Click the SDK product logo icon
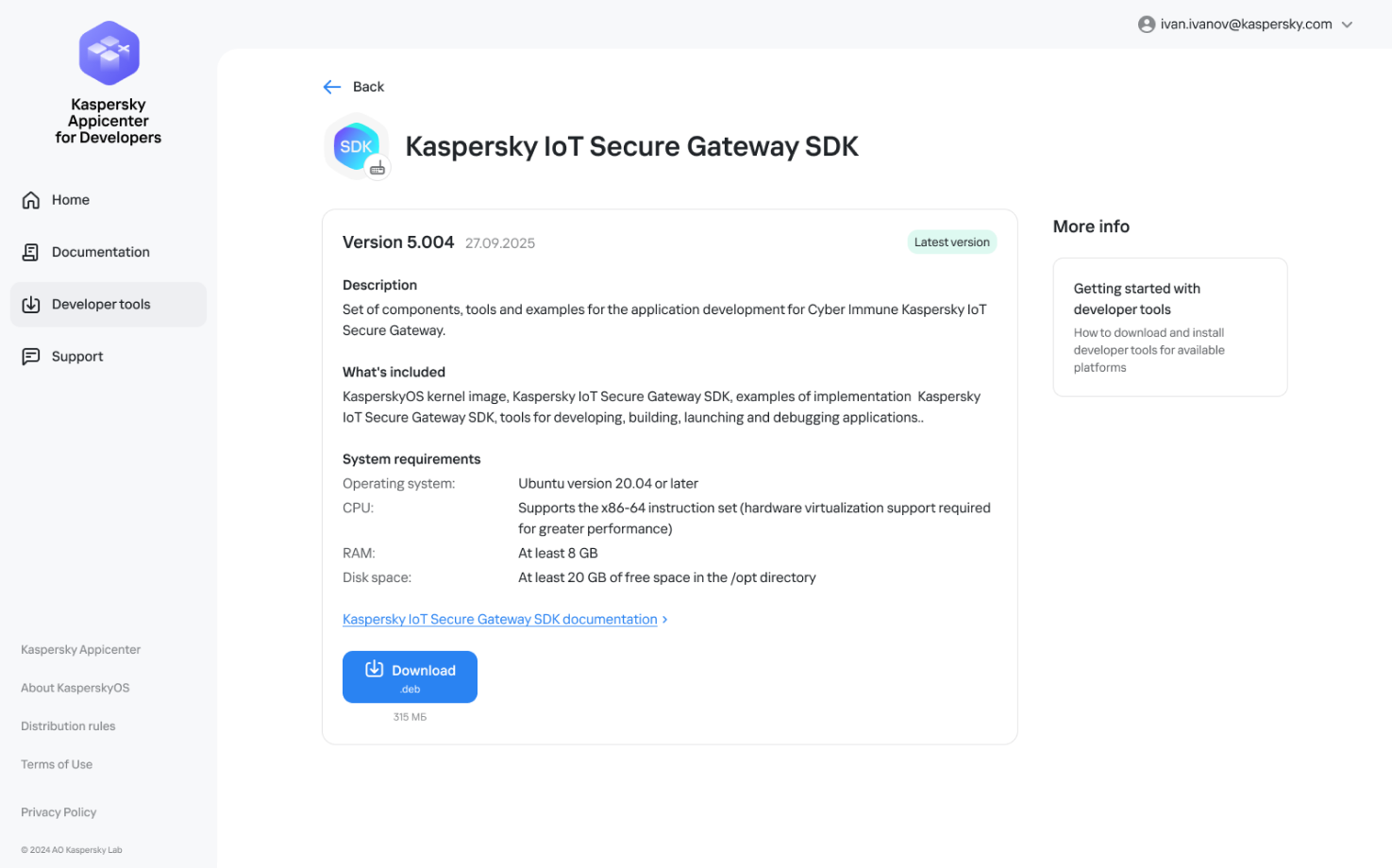 click(x=357, y=146)
